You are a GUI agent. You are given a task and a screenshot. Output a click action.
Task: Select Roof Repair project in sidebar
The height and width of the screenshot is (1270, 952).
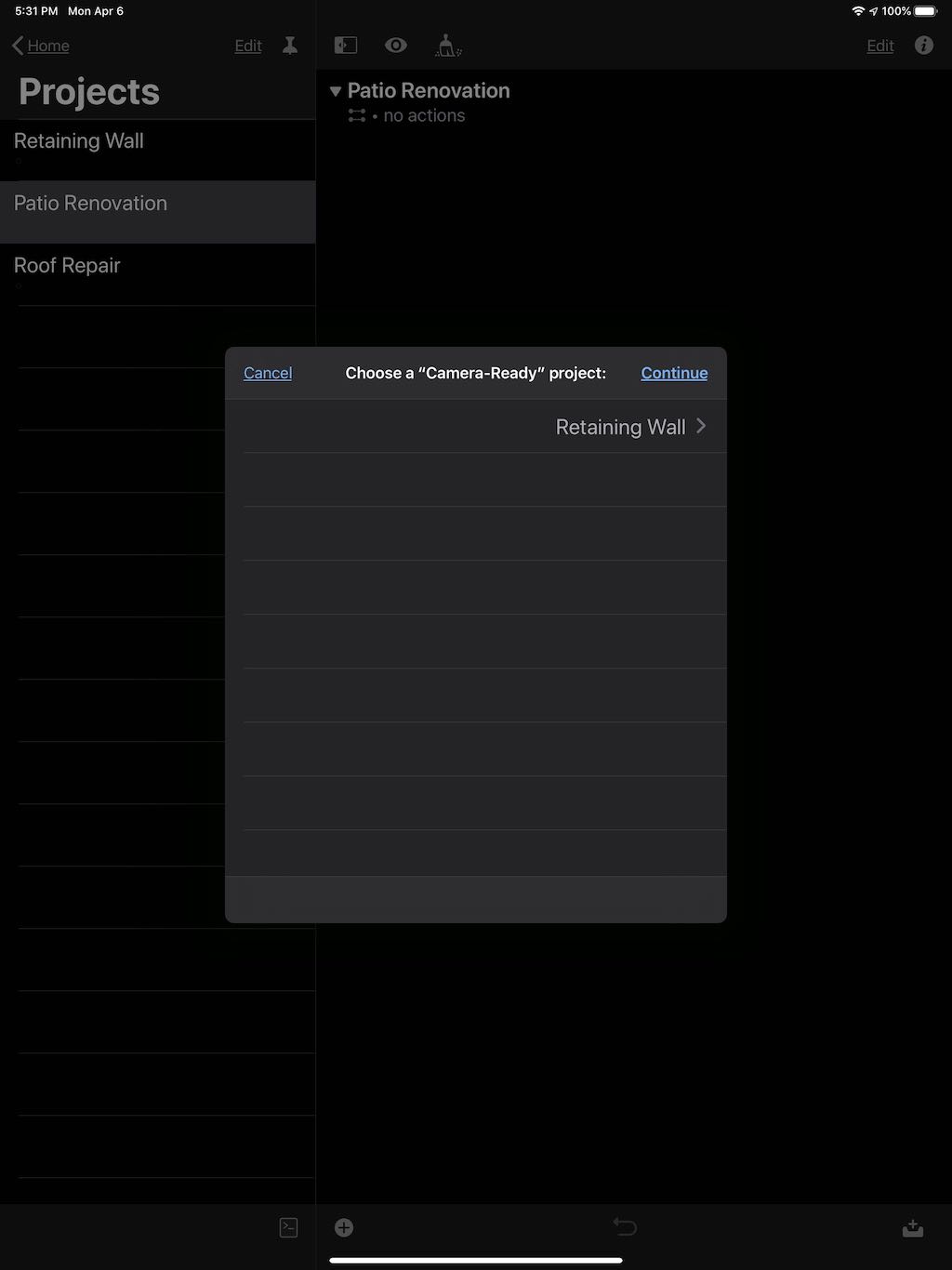click(158, 274)
